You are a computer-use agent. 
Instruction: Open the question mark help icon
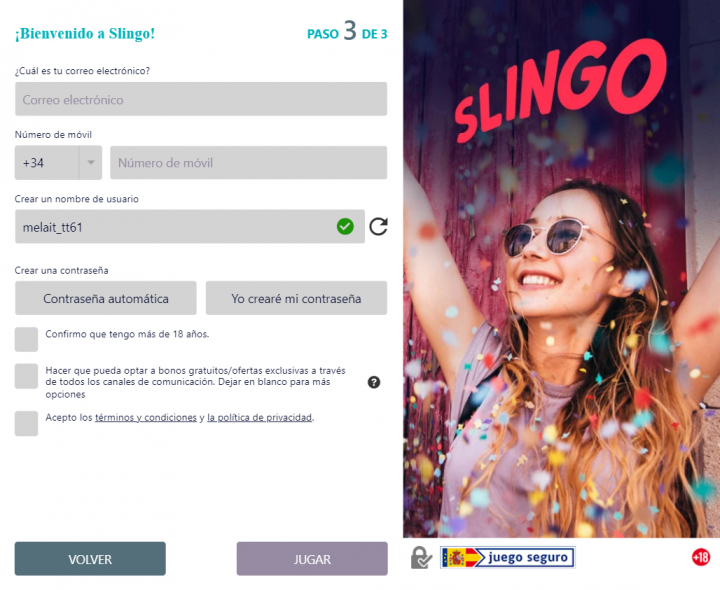[x=374, y=382]
